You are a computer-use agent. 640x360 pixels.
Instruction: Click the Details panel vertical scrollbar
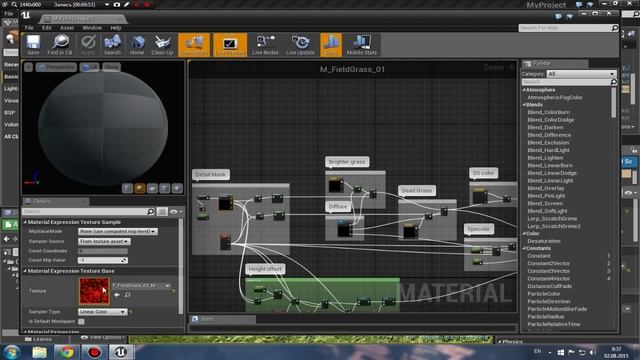(181, 266)
